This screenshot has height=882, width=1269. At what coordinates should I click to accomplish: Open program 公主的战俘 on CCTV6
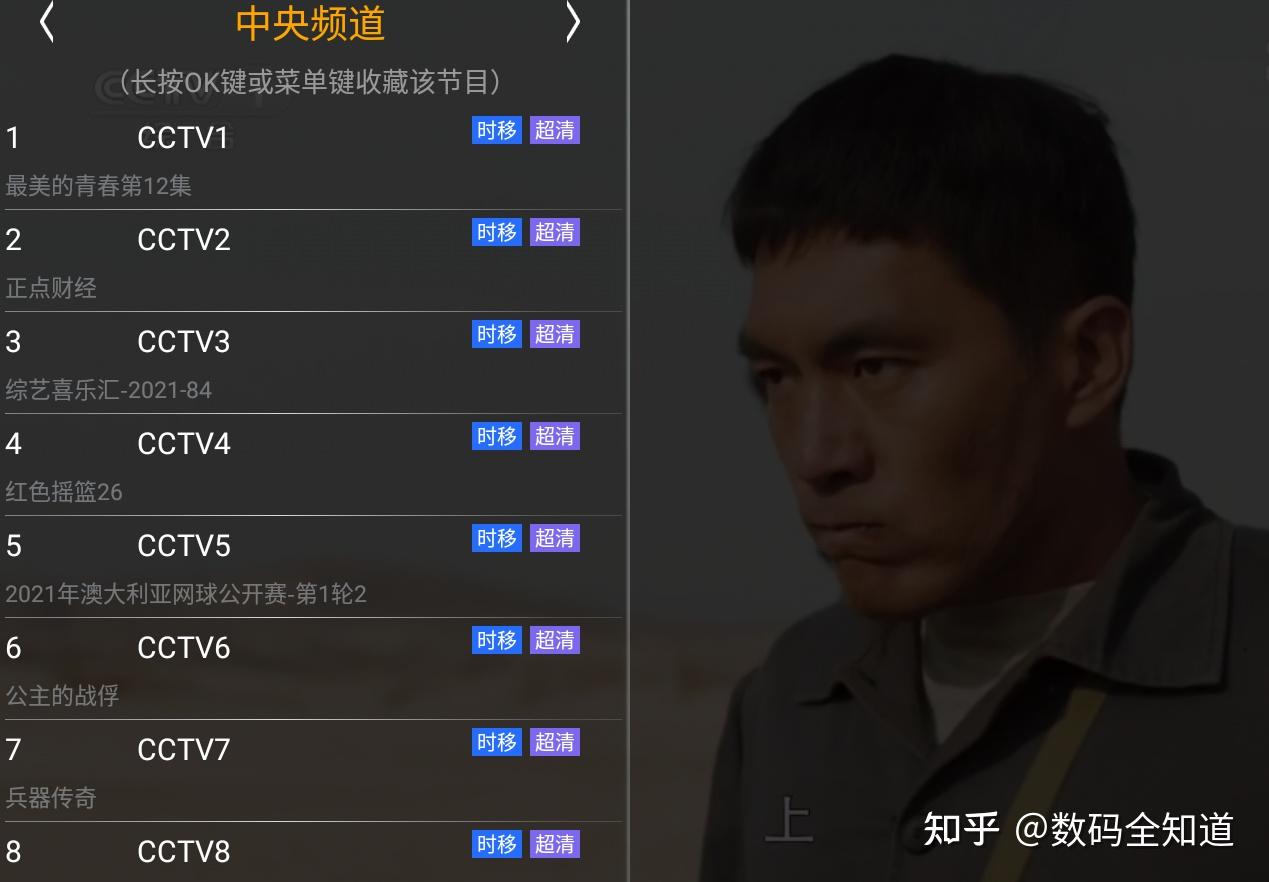point(63,696)
